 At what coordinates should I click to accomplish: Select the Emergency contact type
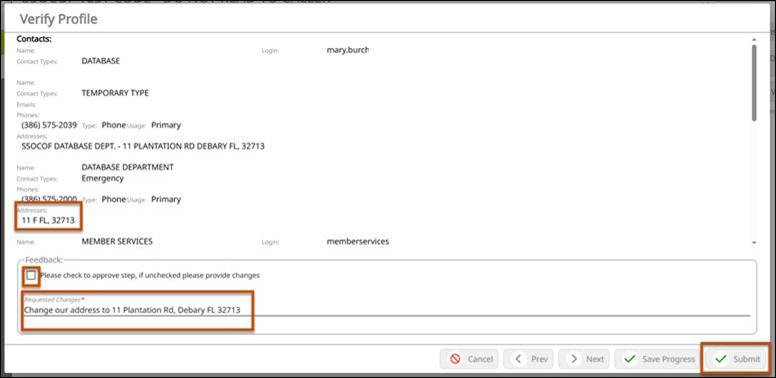pyautogui.click(x=102, y=179)
